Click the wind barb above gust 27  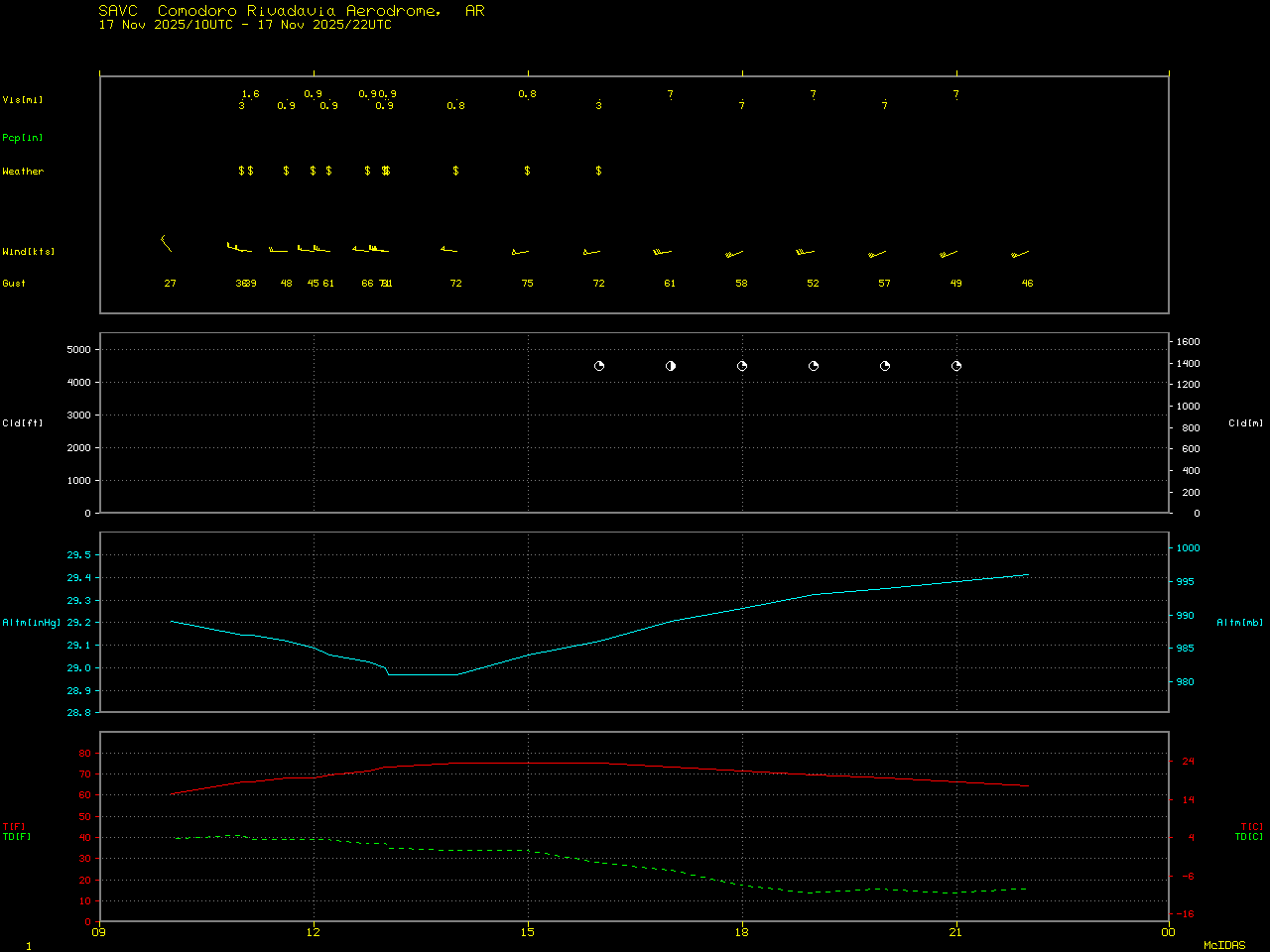point(166,243)
